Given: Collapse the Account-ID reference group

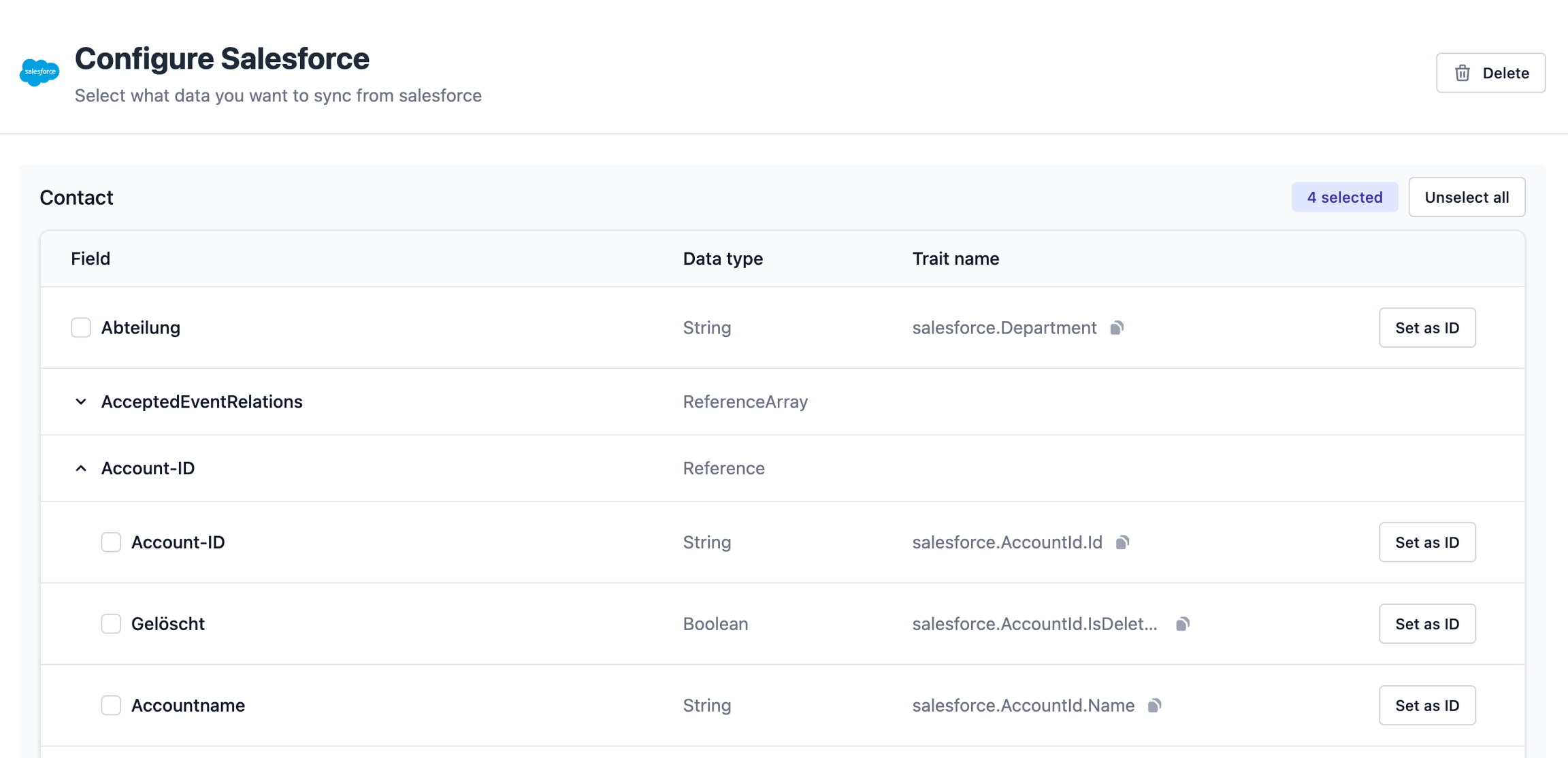Looking at the screenshot, I should pos(81,468).
